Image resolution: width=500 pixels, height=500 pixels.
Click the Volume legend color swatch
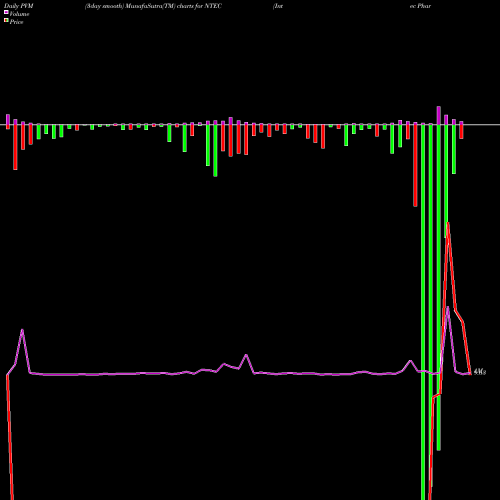click(6, 12)
